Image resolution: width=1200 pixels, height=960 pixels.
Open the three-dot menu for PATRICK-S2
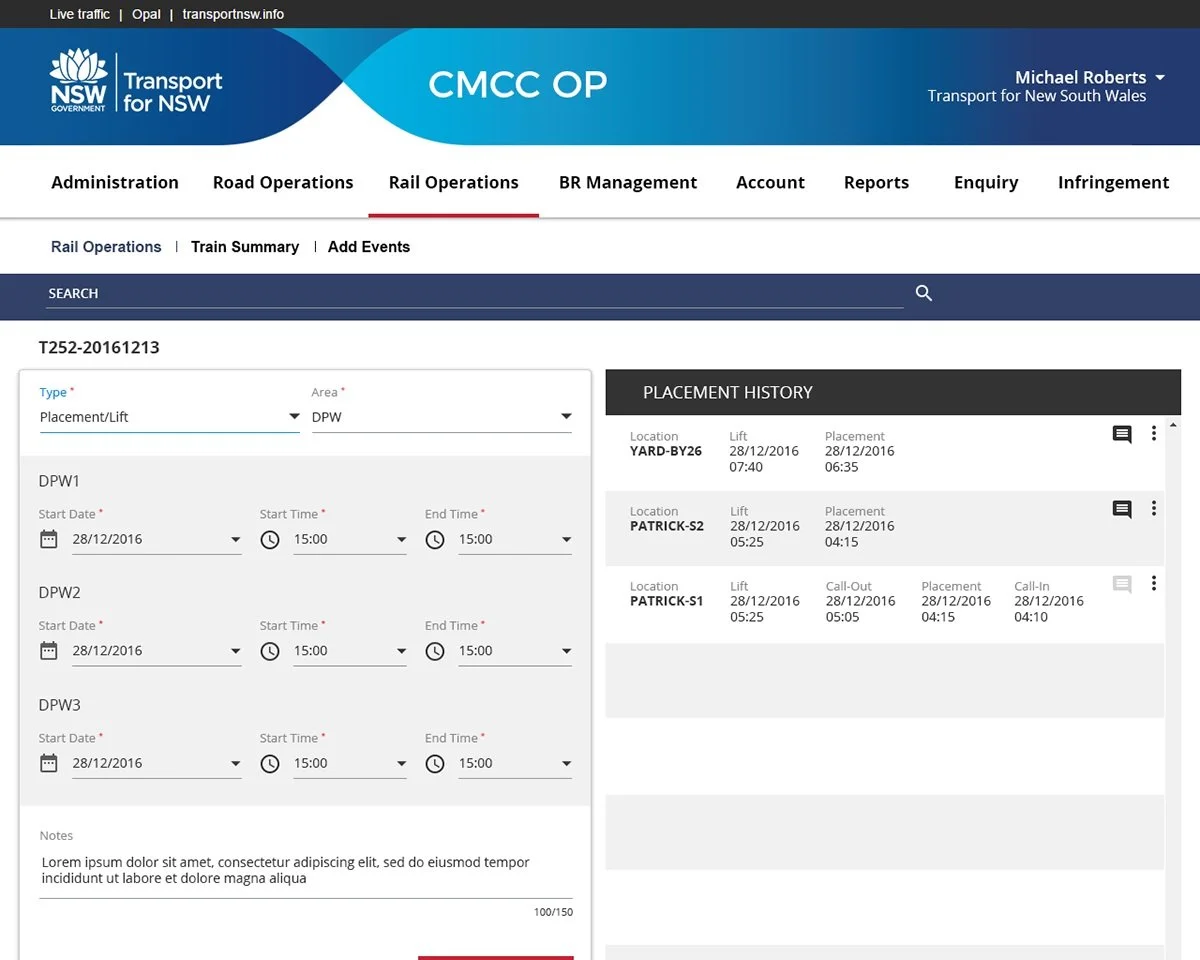coord(1154,508)
